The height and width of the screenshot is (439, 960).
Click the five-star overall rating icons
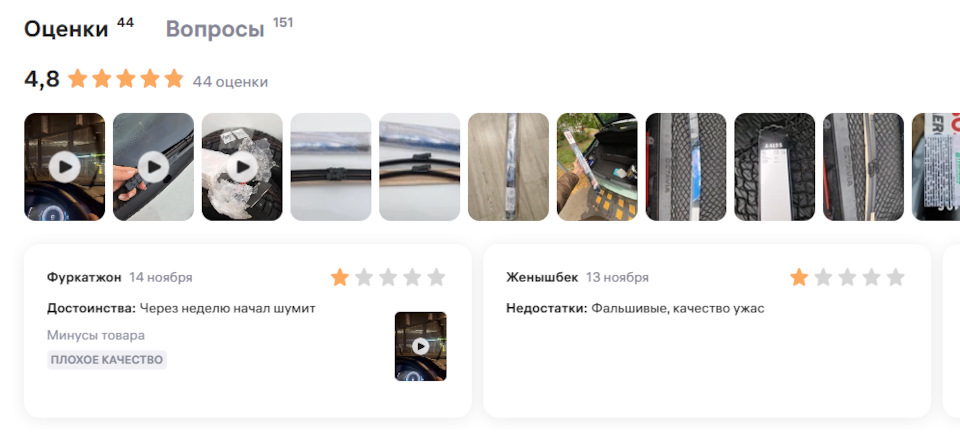click(126, 79)
